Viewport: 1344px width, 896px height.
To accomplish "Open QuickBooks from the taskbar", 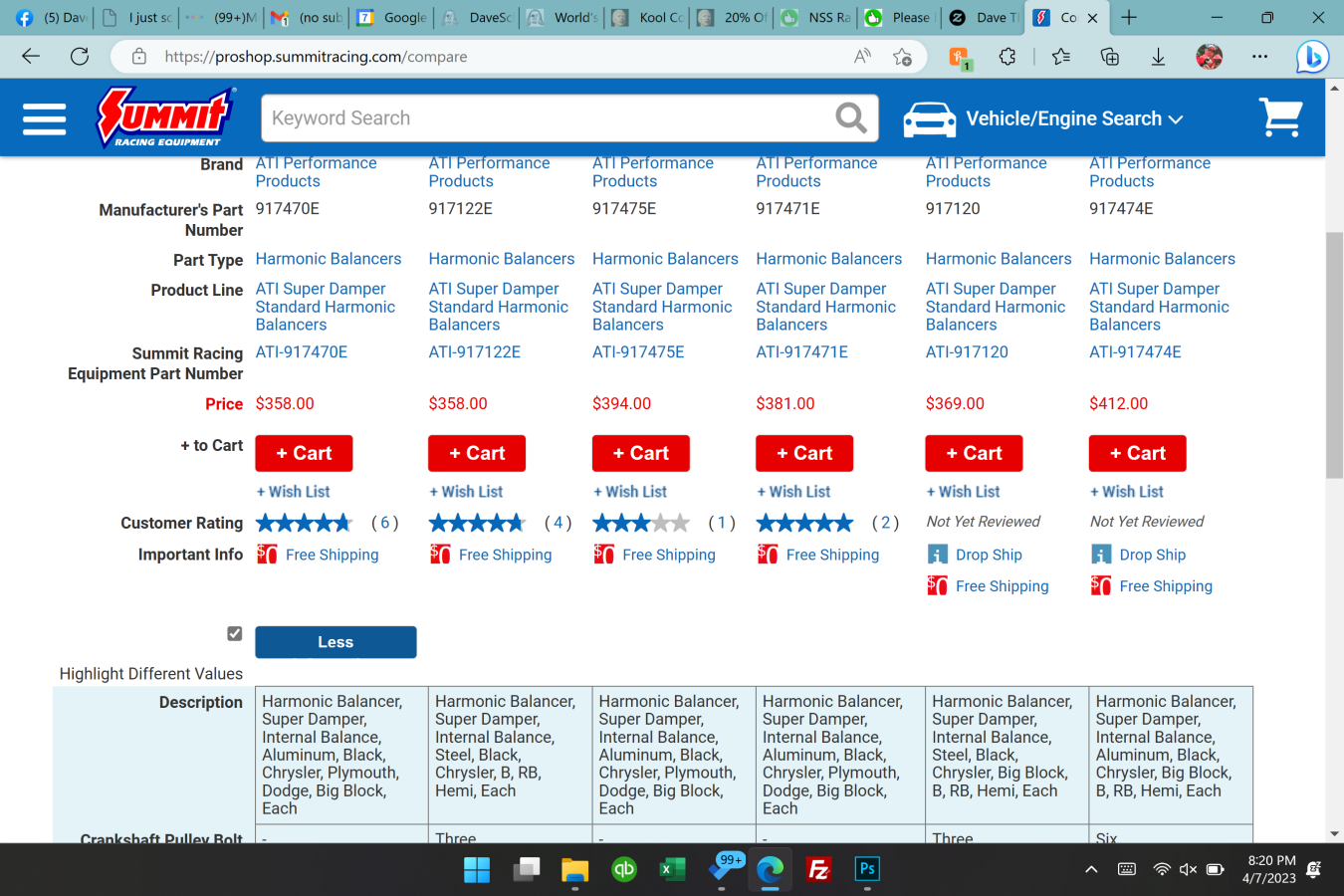I will coord(624,869).
